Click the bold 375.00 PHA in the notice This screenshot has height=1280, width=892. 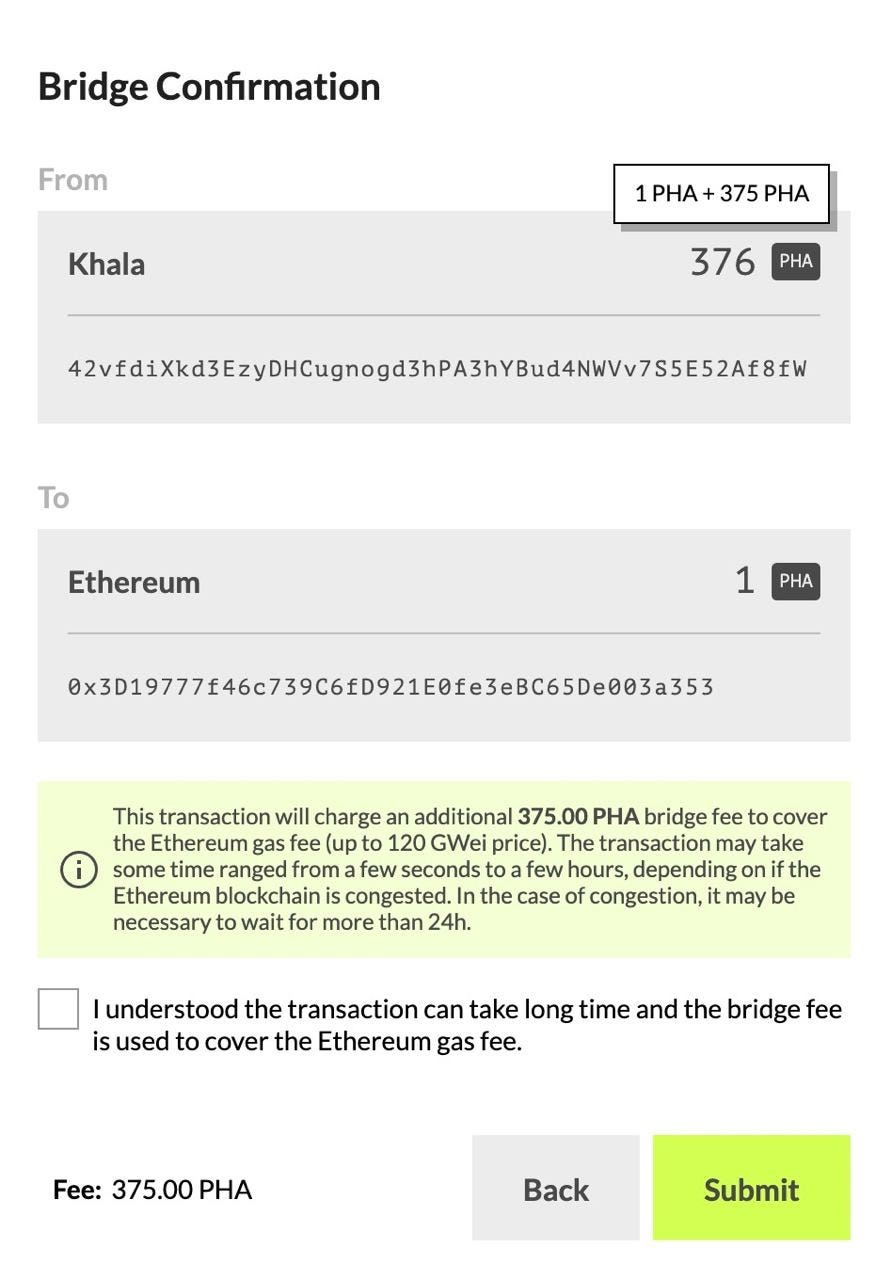(577, 816)
